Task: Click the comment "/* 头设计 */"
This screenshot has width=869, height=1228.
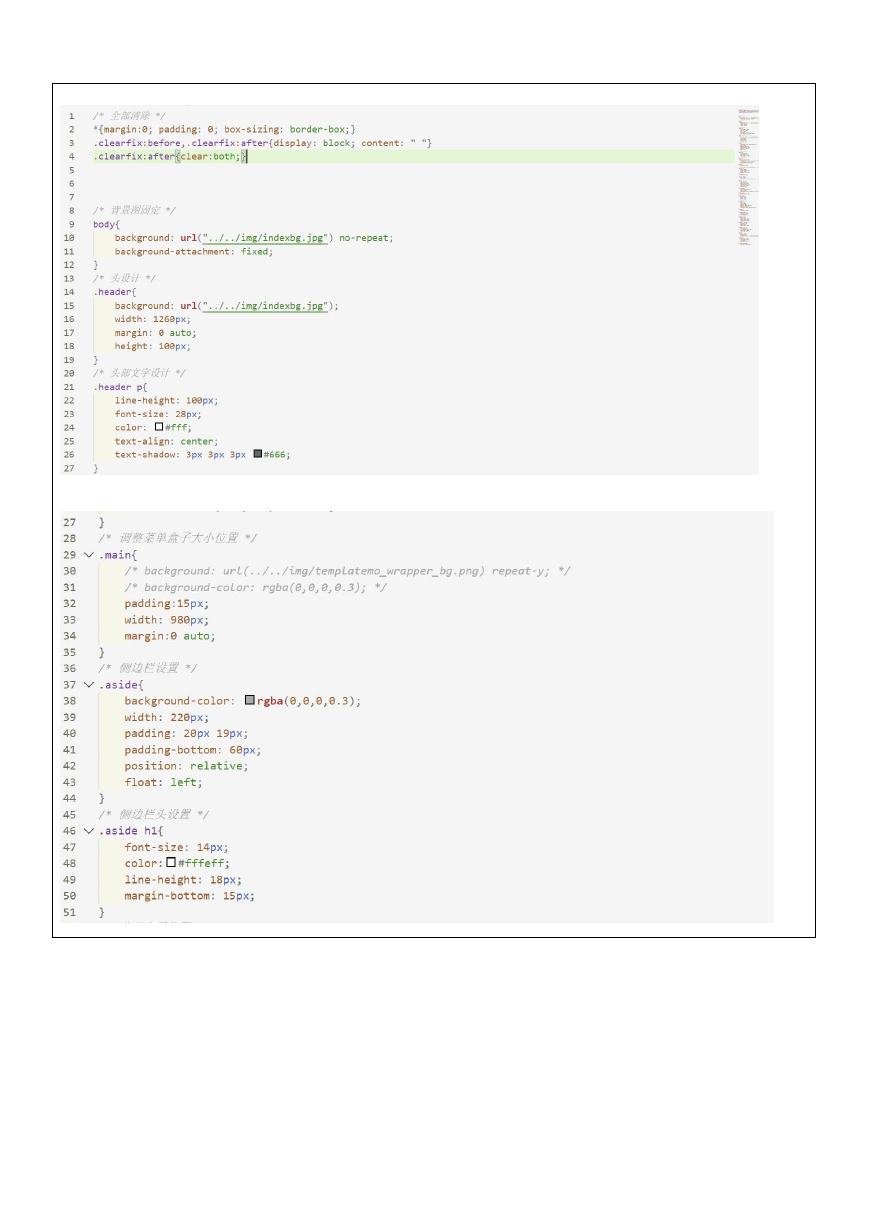Action: (x=124, y=278)
